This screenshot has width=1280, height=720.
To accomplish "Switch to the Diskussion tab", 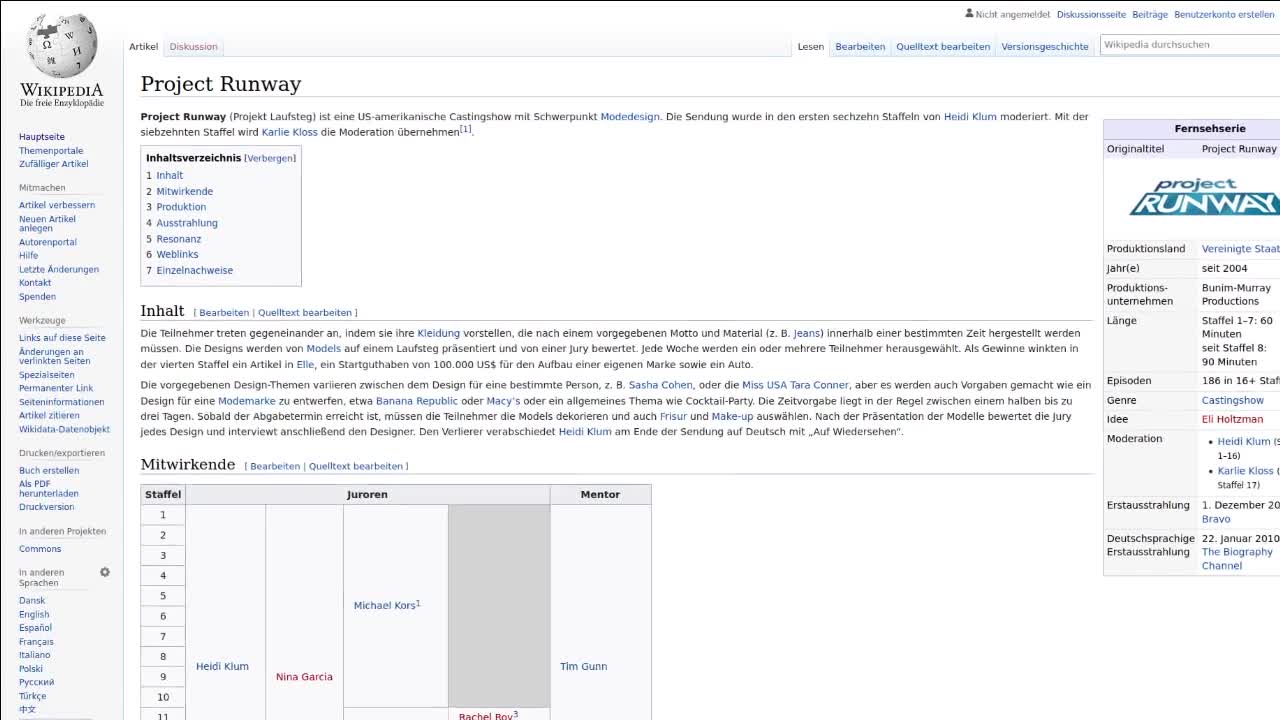I will 193,46.
